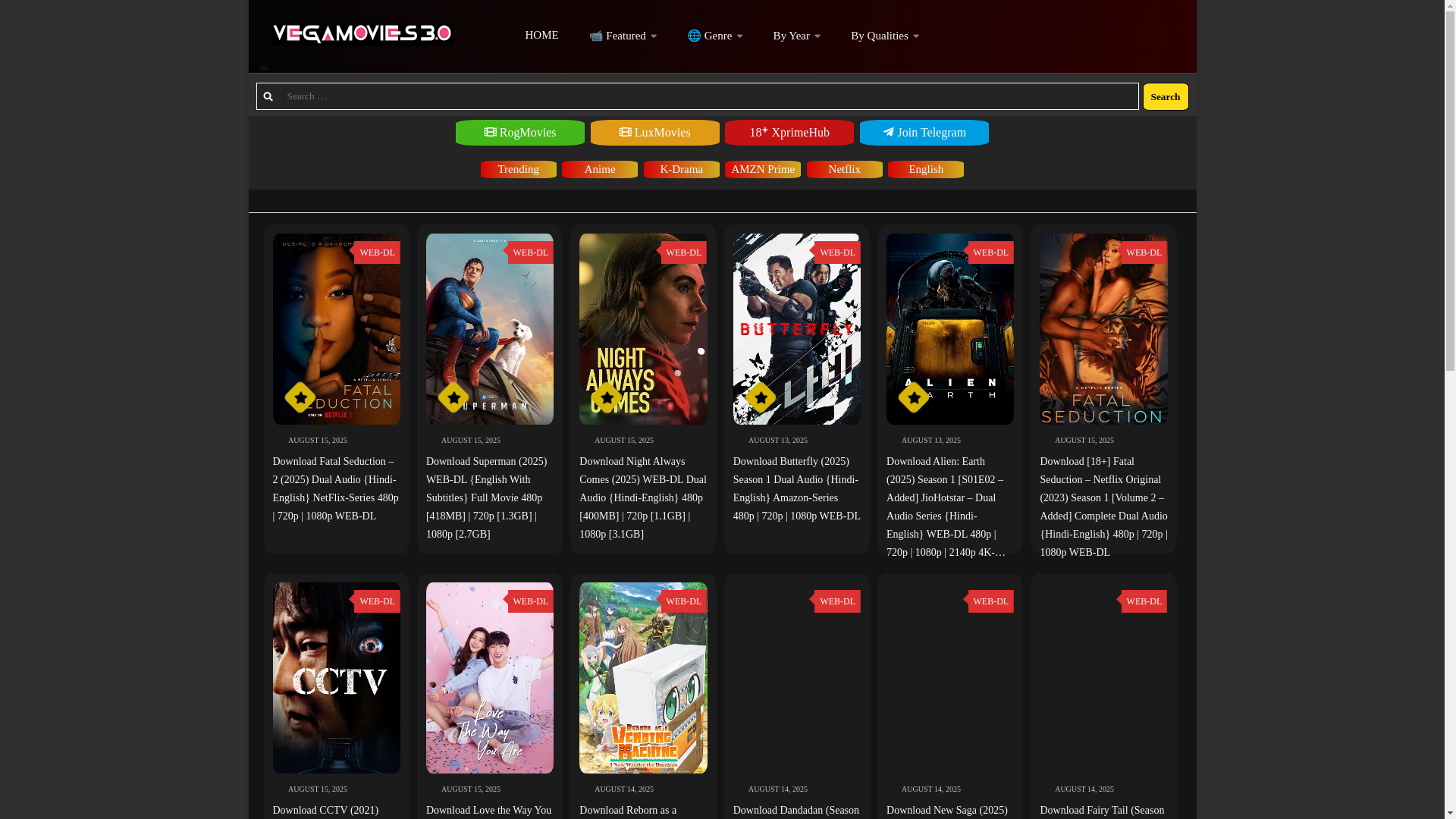Screen dimensions: 1456x819
Task: Open Download Butterfly (2025) Season 1 link
Action: (x=797, y=489)
